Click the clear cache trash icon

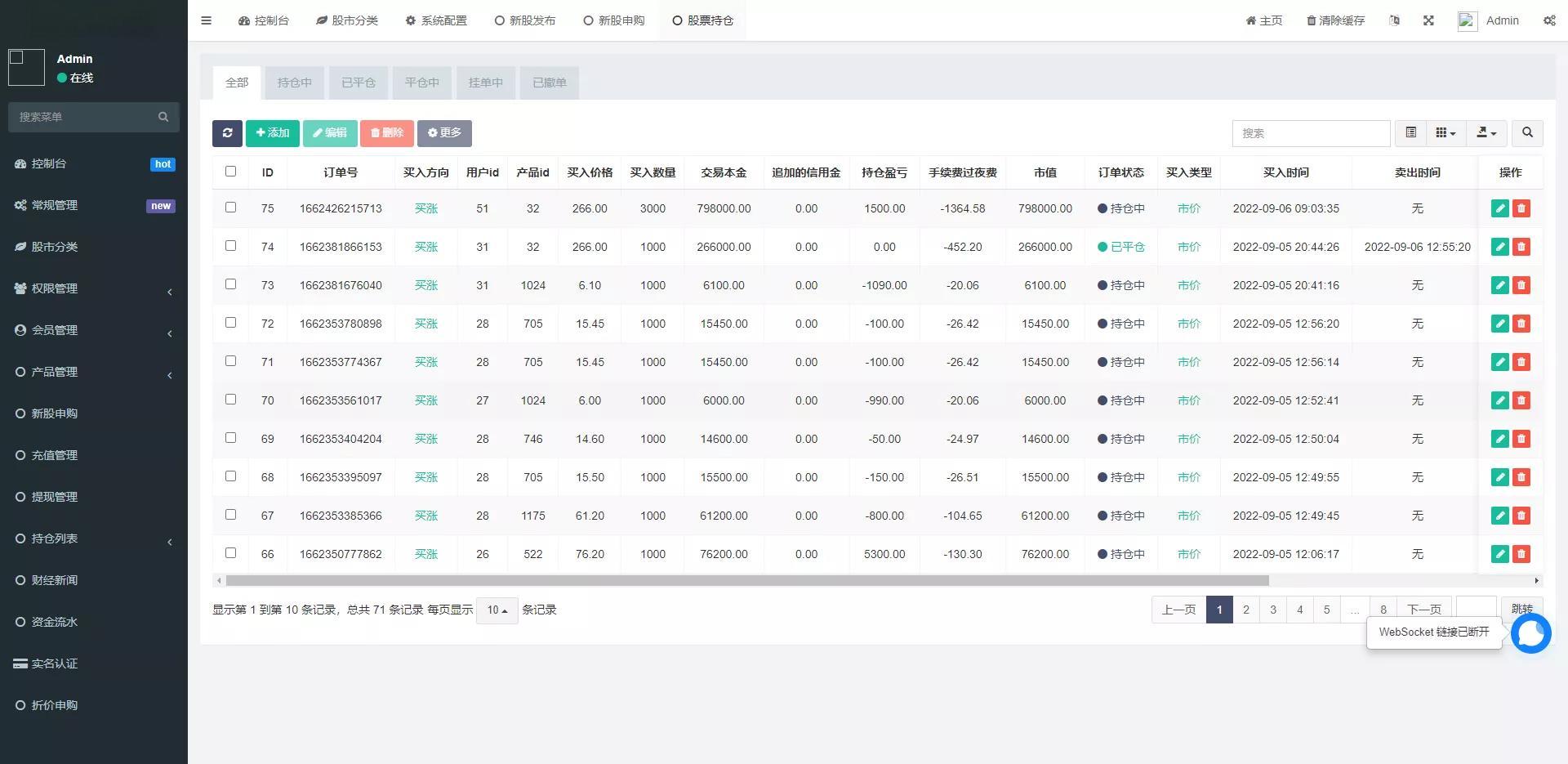pos(1310,20)
